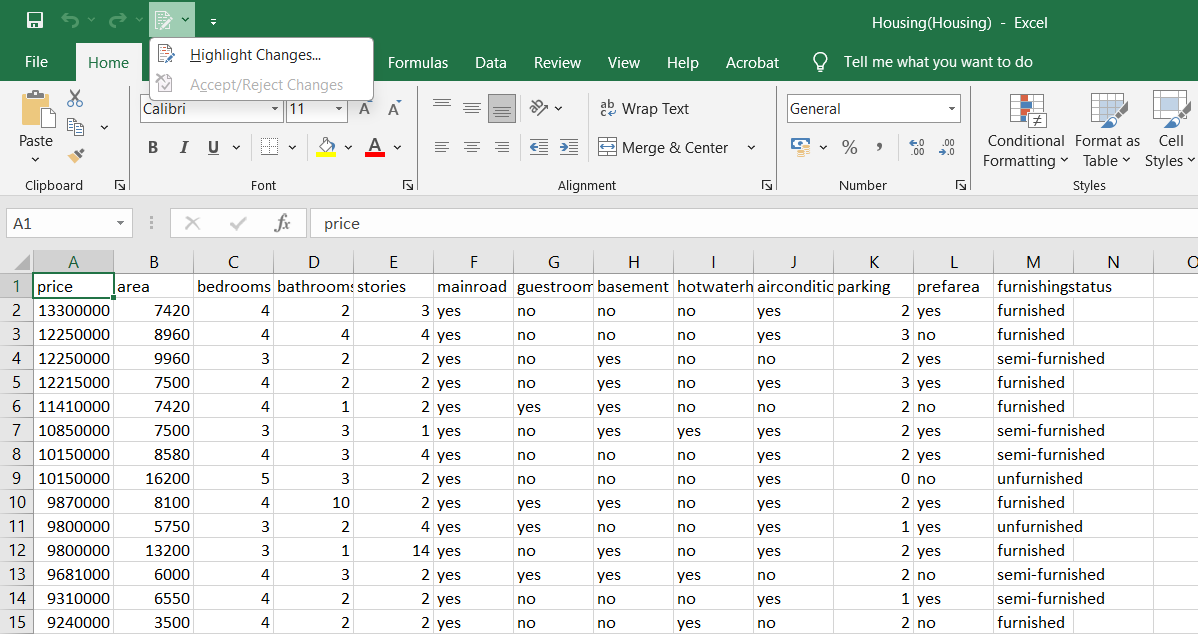Open the Number Format General dropdown
The height and width of the screenshot is (634, 1198).
pos(951,108)
